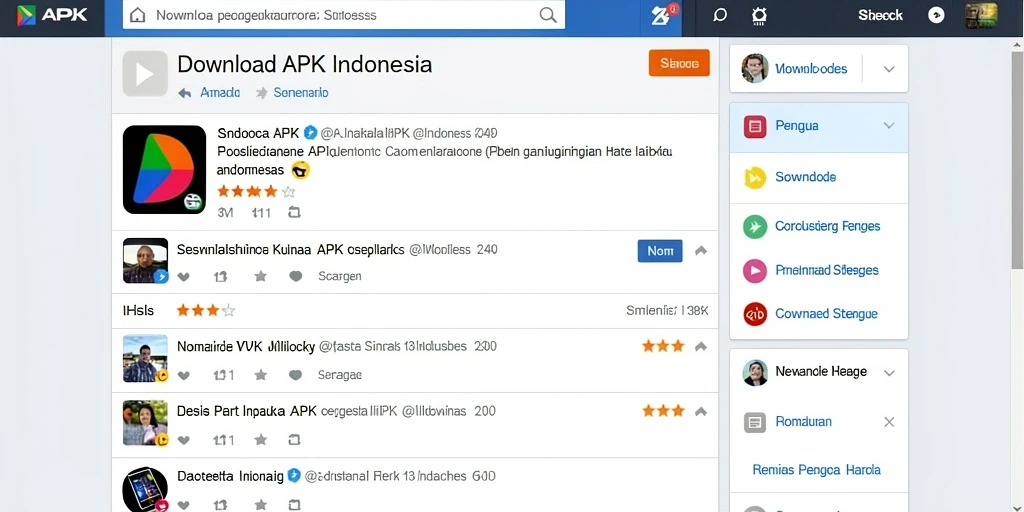The height and width of the screenshot is (512, 1024).
Task: Click the yellow Sowndode icon
Action: pos(755,177)
